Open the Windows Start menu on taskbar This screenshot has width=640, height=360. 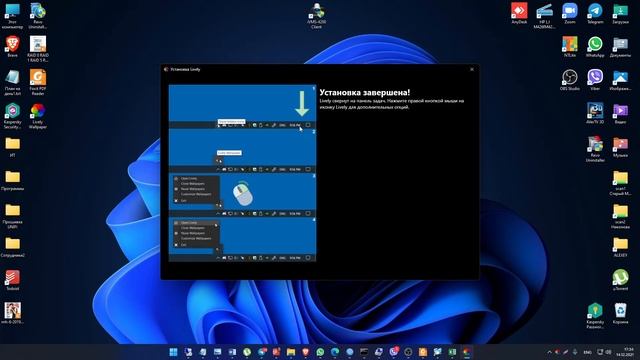pyautogui.click(x=173, y=352)
